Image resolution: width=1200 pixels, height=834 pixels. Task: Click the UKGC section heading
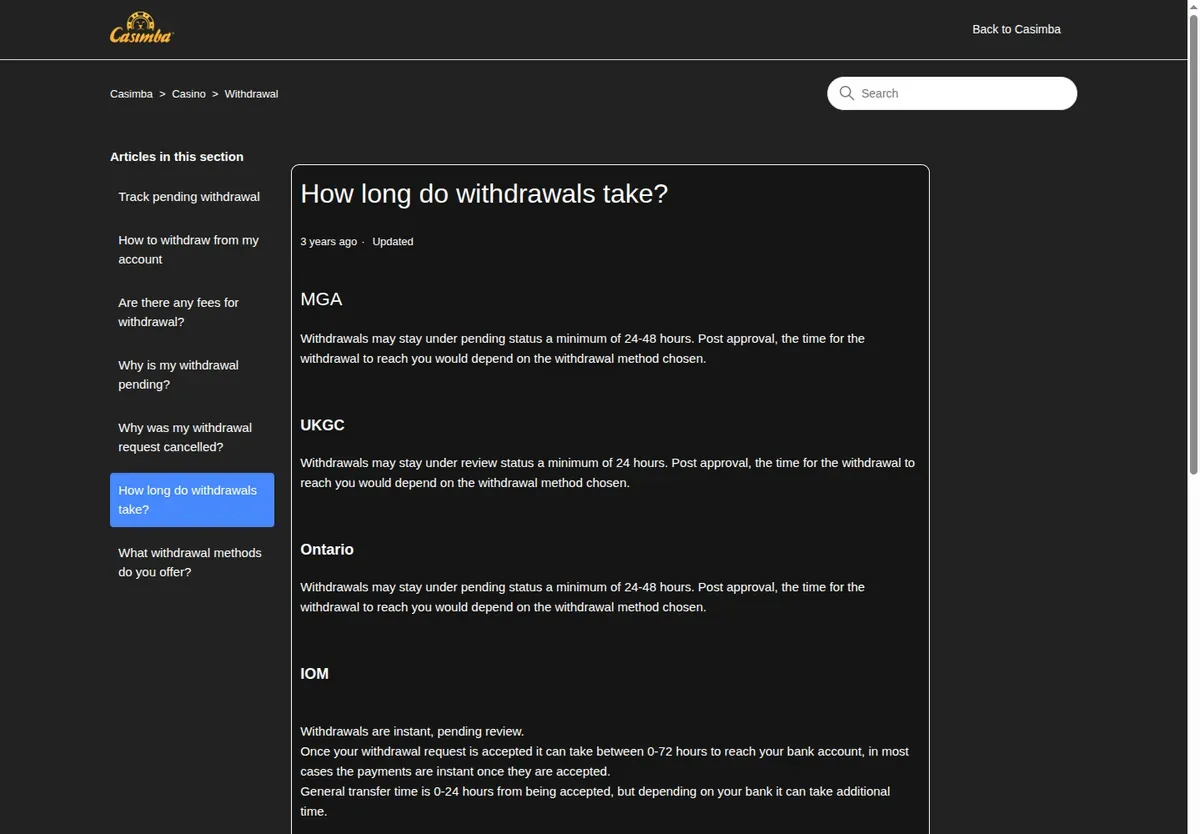pos(322,425)
